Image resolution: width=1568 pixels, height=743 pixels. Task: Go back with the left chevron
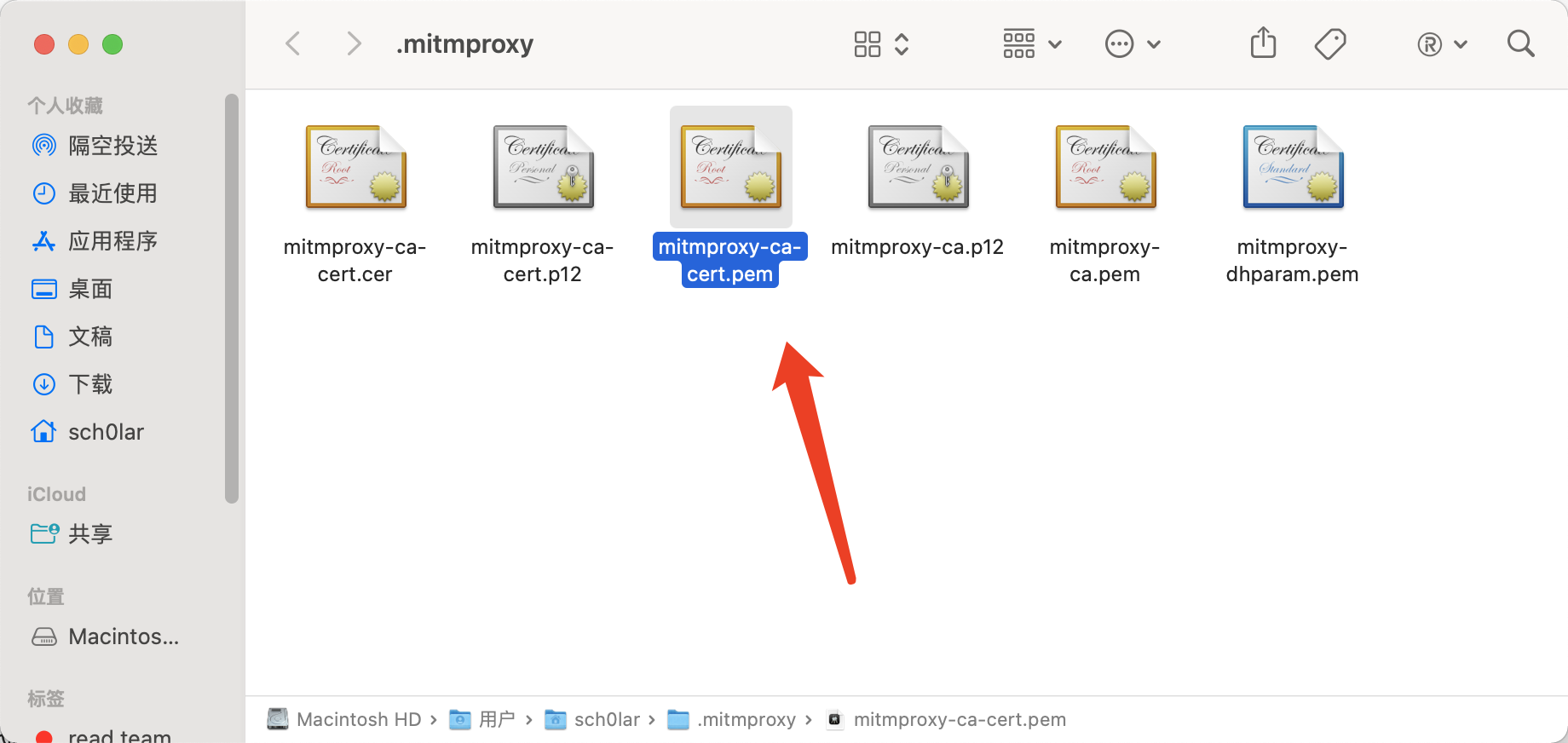click(293, 43)
